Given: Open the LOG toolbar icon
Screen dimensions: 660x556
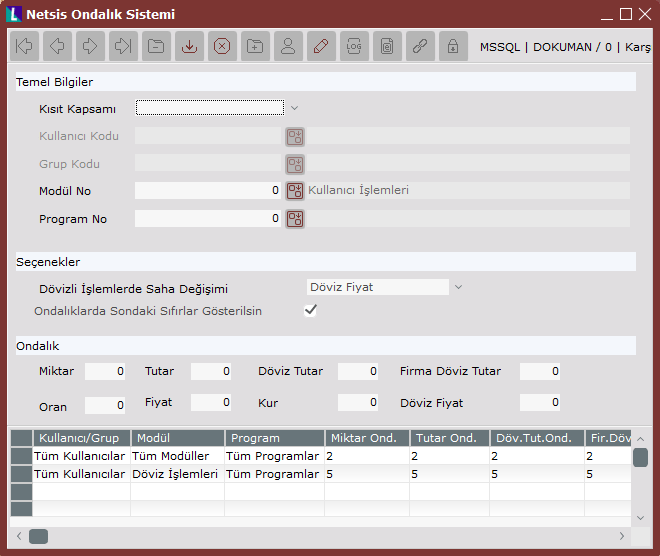Looking at the screenshot, I should pos(354,46).
